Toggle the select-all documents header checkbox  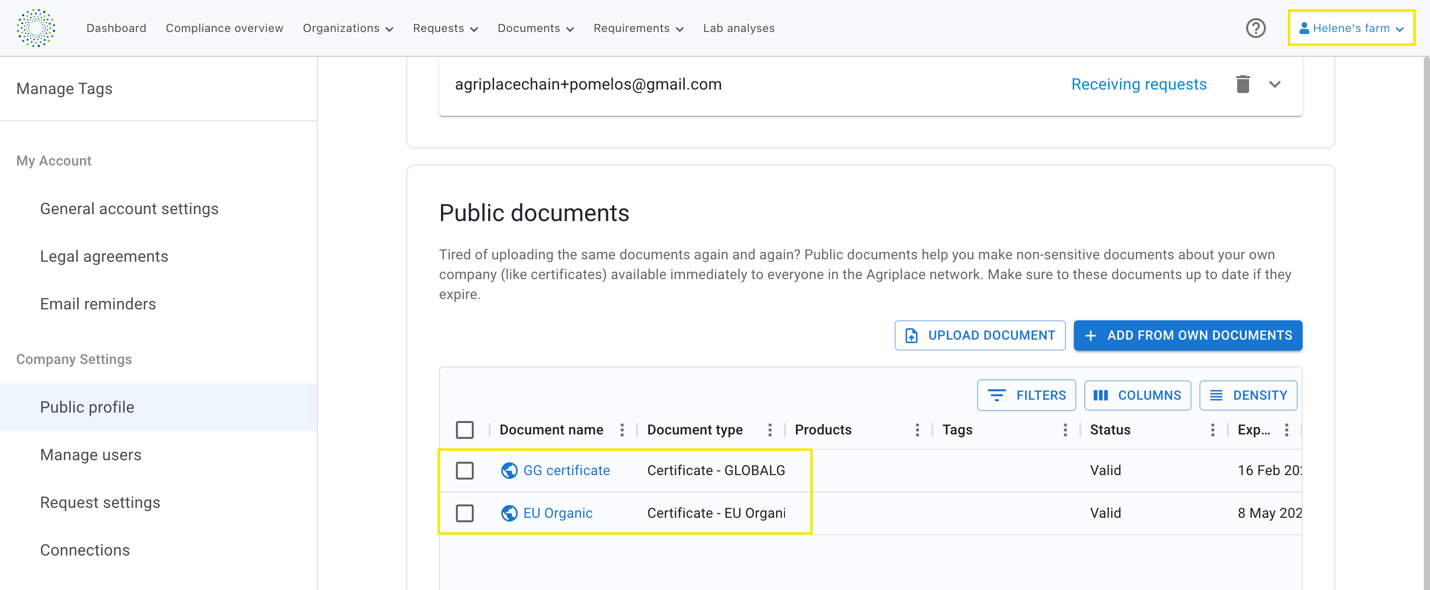coord(465,430)
